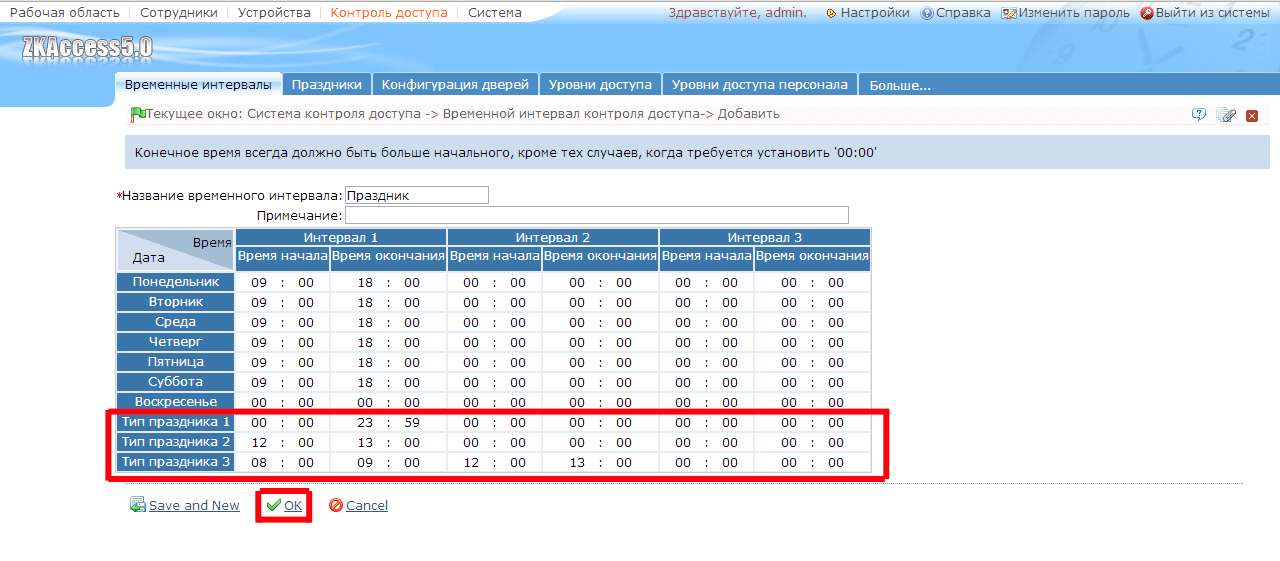Viewport: 1280px width, 561px height.
Task: Click Save and New link
Action: pyautogui.click(x=185, y=506)
